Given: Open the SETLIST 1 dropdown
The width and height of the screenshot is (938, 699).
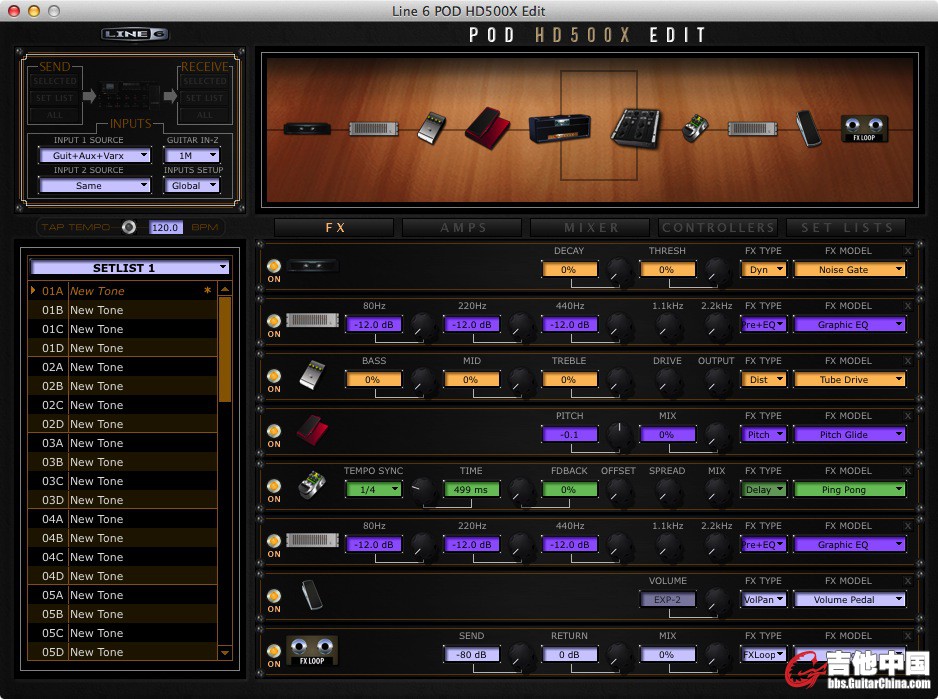Looking at the screenshot, I should pos(129,268).
